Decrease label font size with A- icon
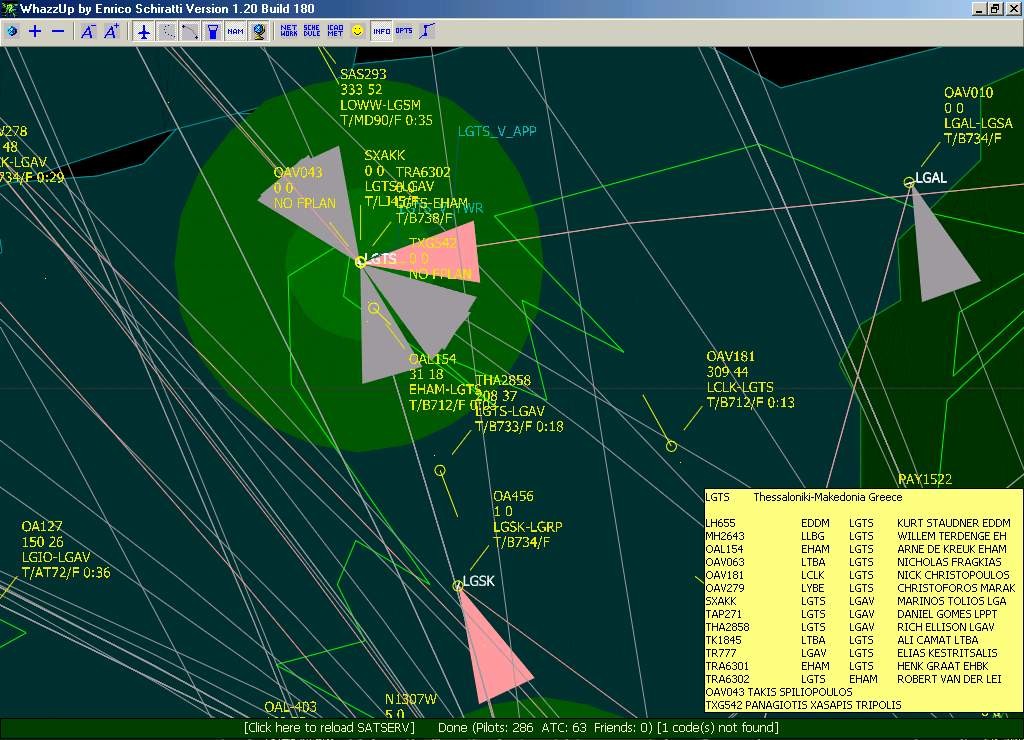The image size is (1024, 740). 88,31
